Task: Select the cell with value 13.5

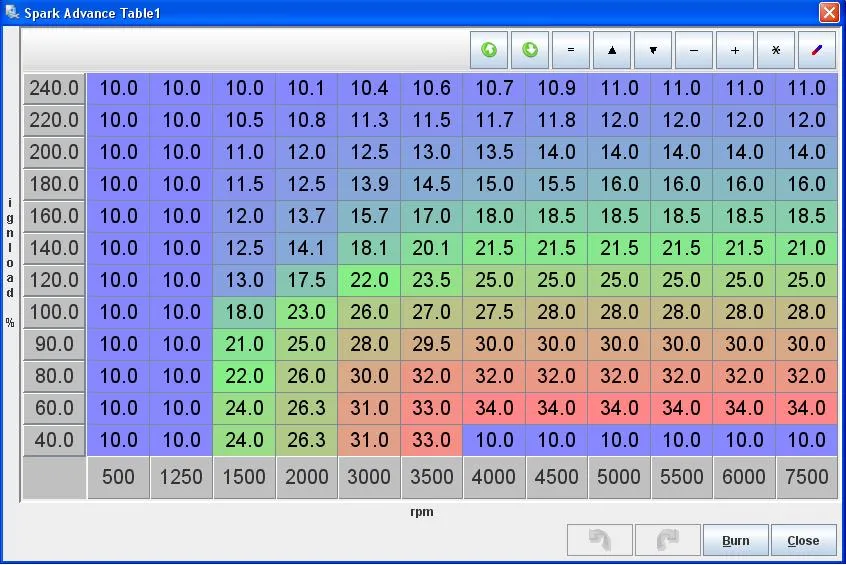Action: click(494, 152)
